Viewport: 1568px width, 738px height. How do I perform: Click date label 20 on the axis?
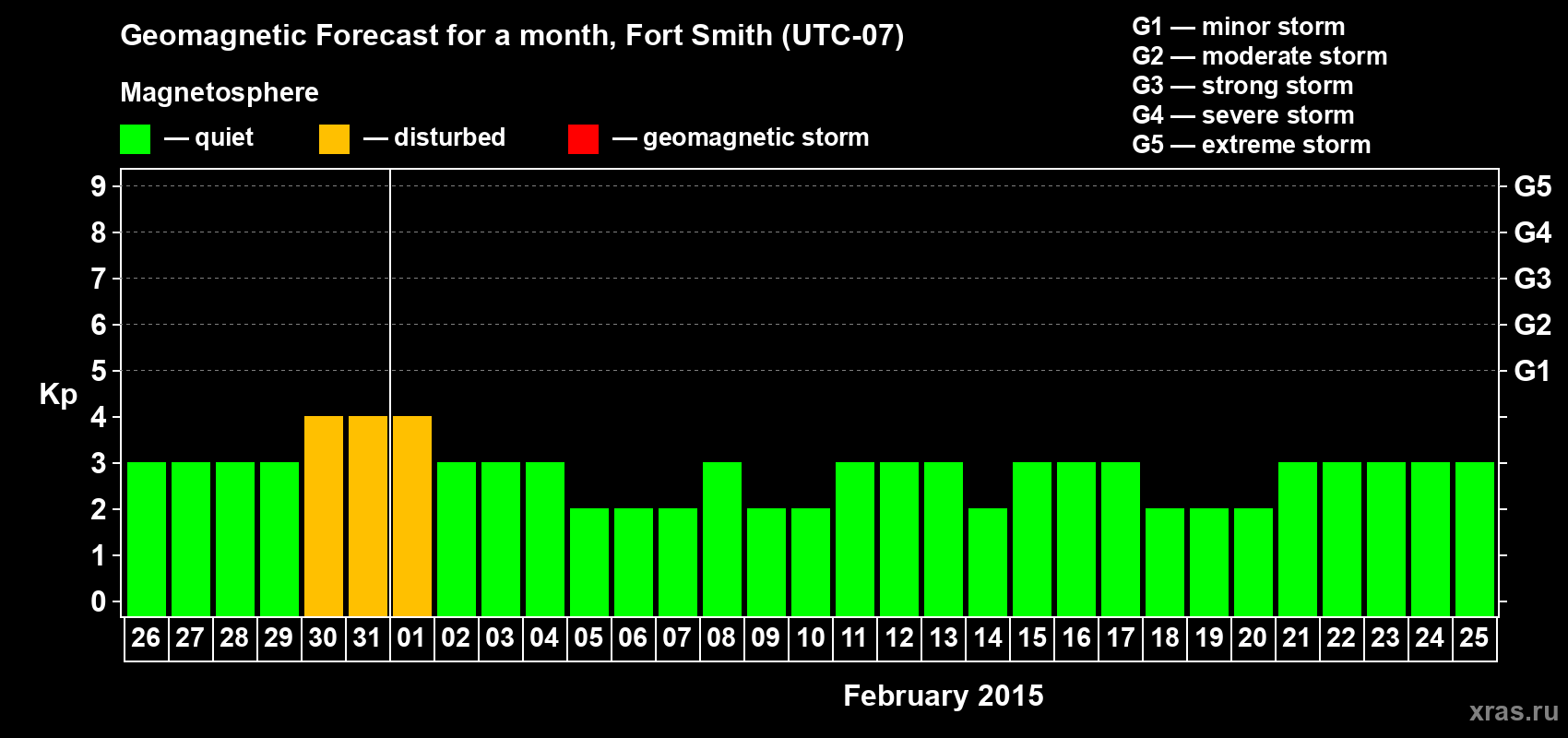(1253, 637)
